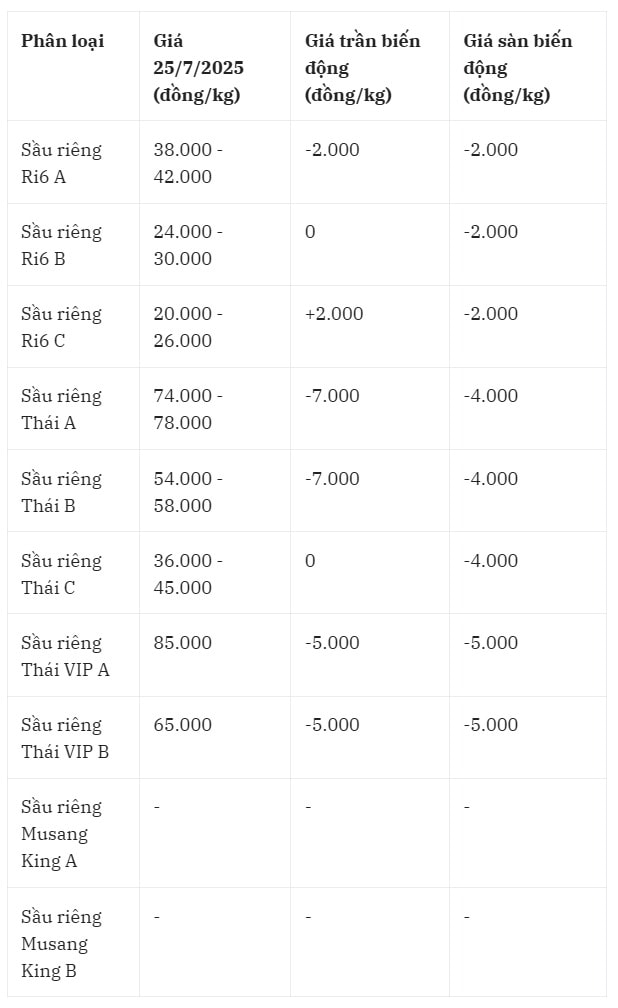
Task: Click the '24.000 - 30.000' price cell
Action: (x=188, y=245)
